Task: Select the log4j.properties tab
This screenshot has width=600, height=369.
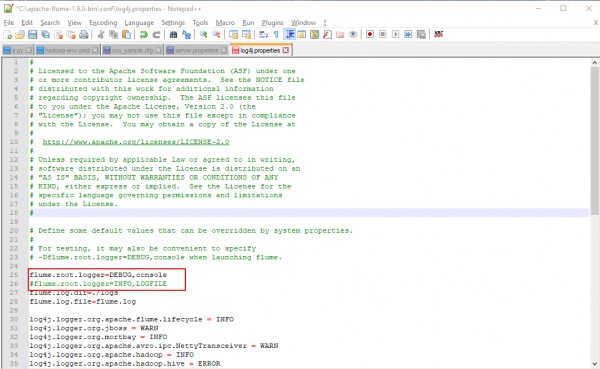Action: click(x=260, y=50)
